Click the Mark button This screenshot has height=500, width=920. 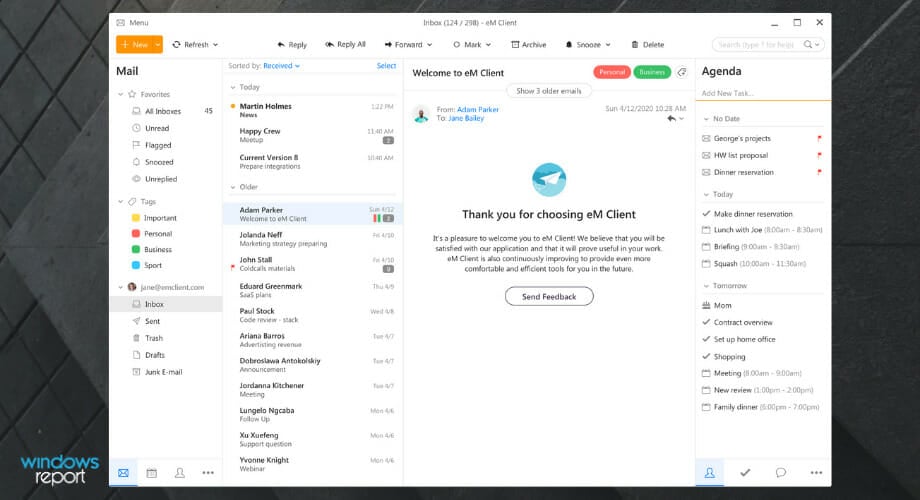(x=467, y=45)
